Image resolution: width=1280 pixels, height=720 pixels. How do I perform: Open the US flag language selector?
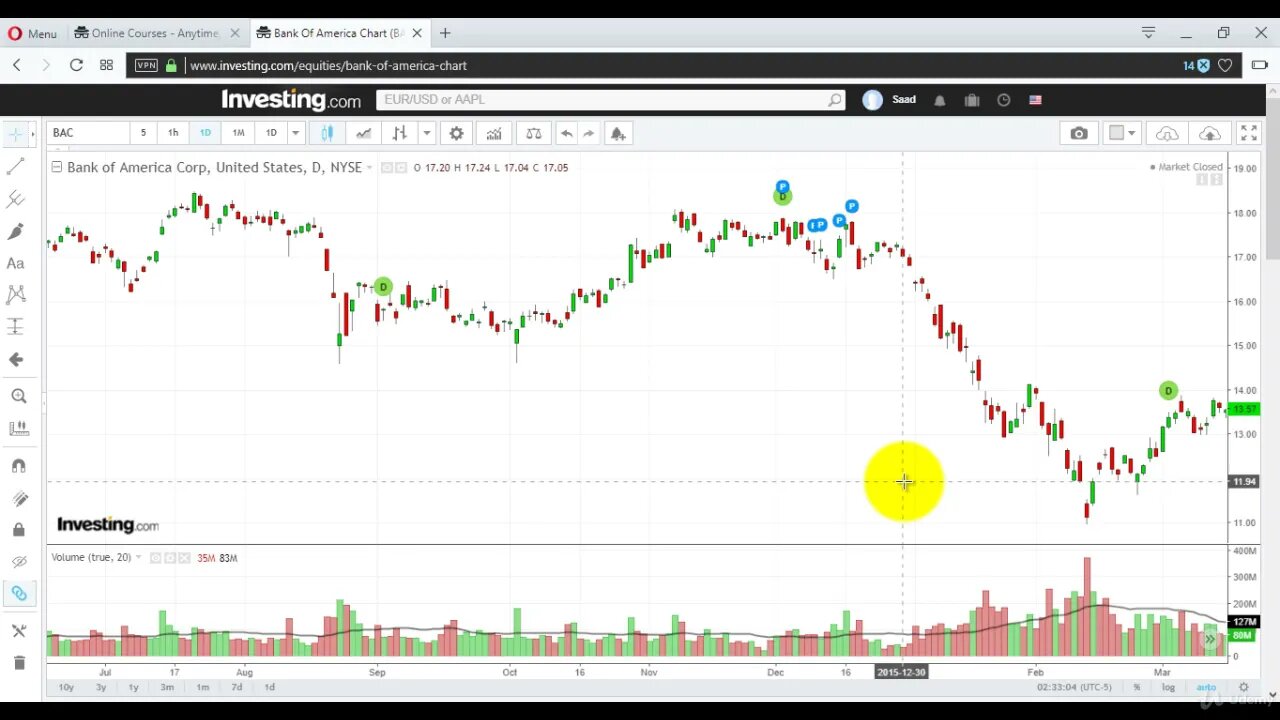pos(1035,100)
